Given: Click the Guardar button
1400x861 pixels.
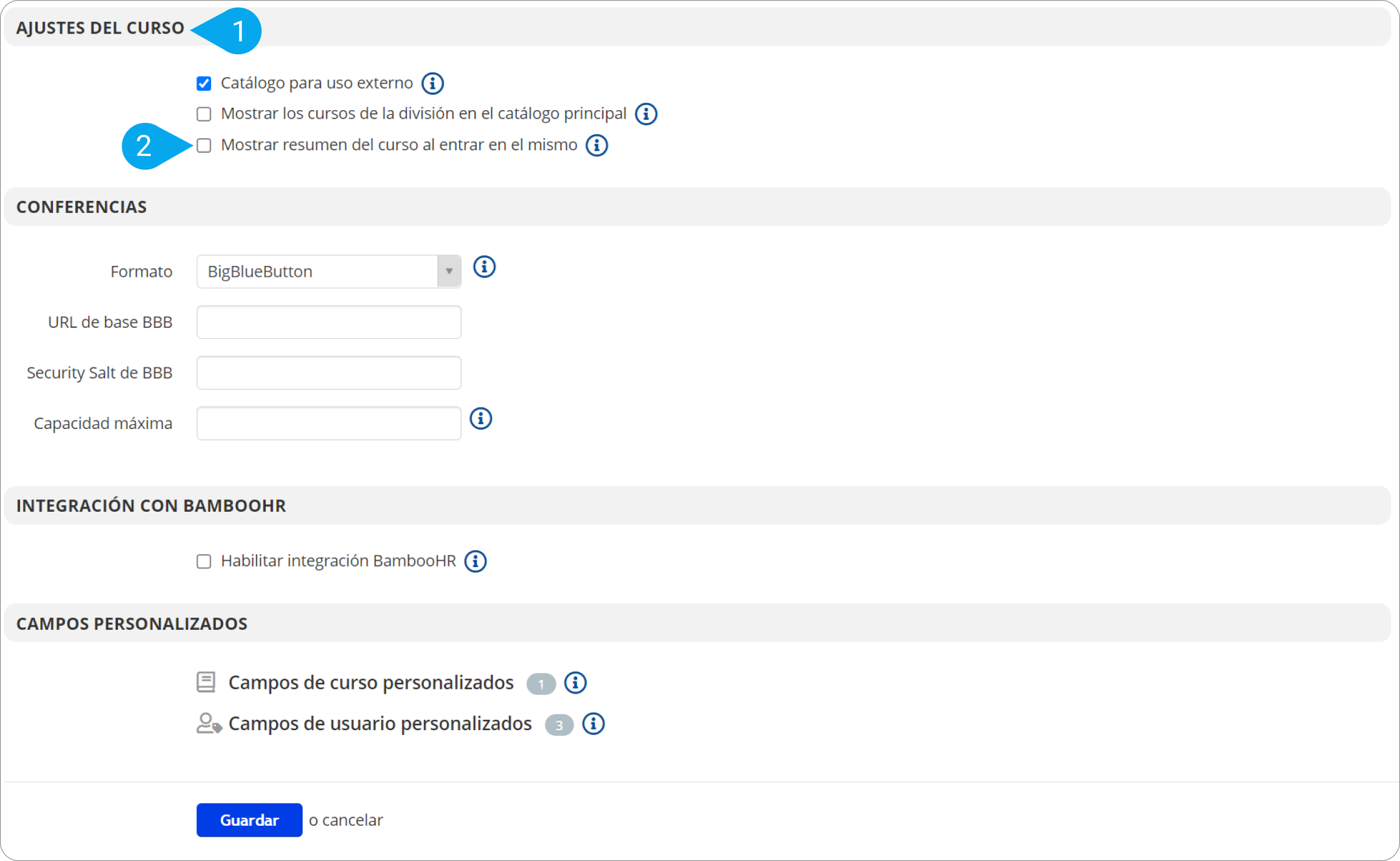Looking at the screenshot, I should tap(249, 820).
